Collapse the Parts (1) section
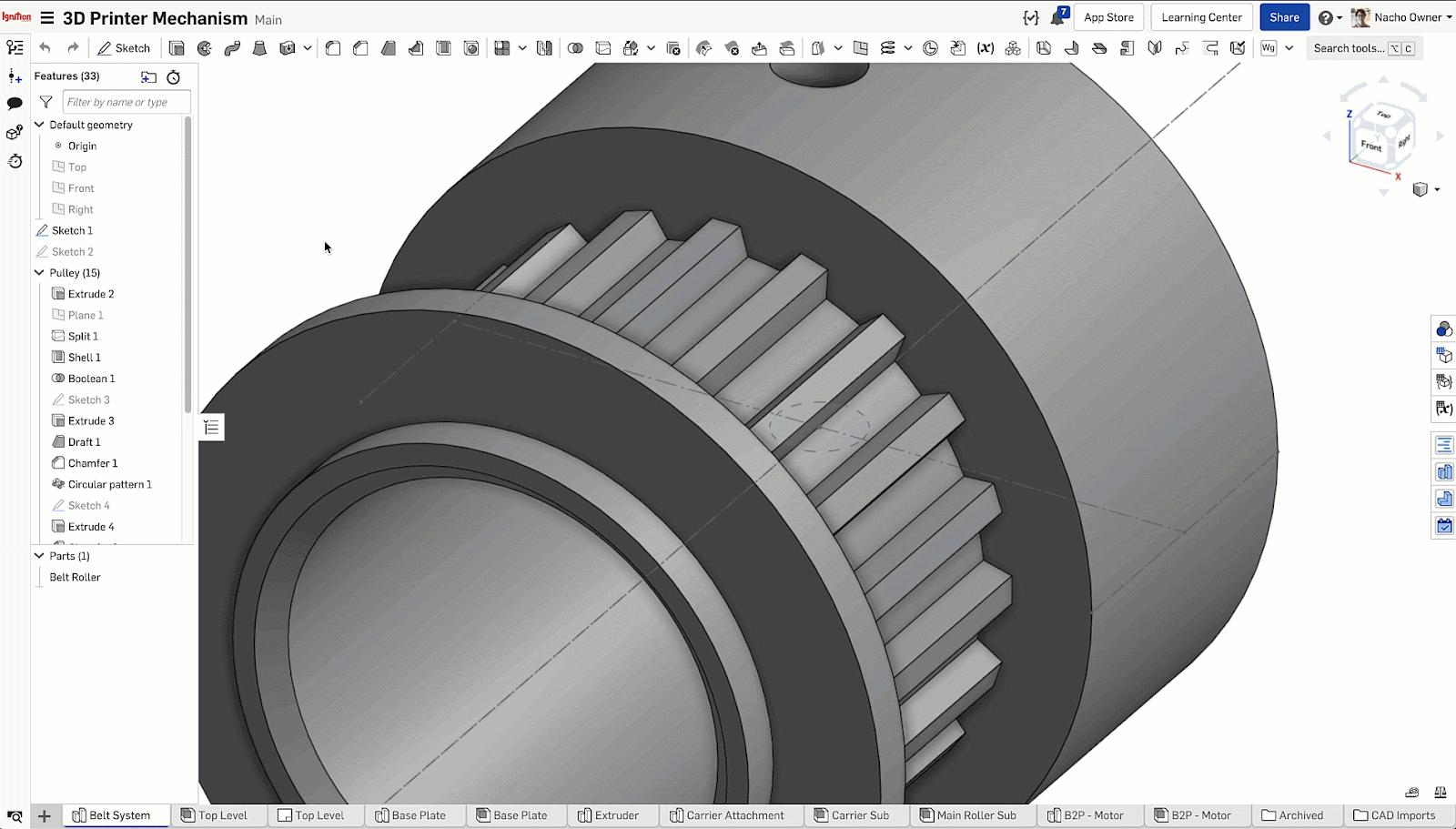Viewport: 1456px width, 829px height. click(x=39, y=556)
